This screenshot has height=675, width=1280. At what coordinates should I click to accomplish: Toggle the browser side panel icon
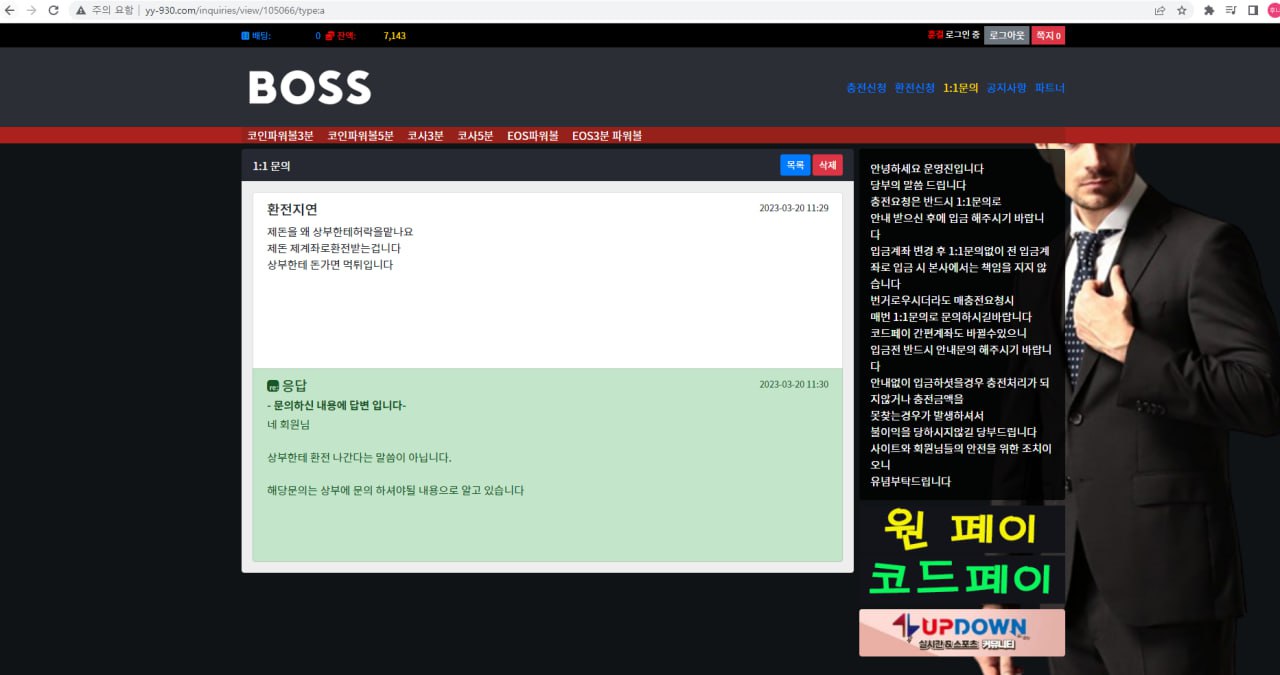click(1252, 10)
